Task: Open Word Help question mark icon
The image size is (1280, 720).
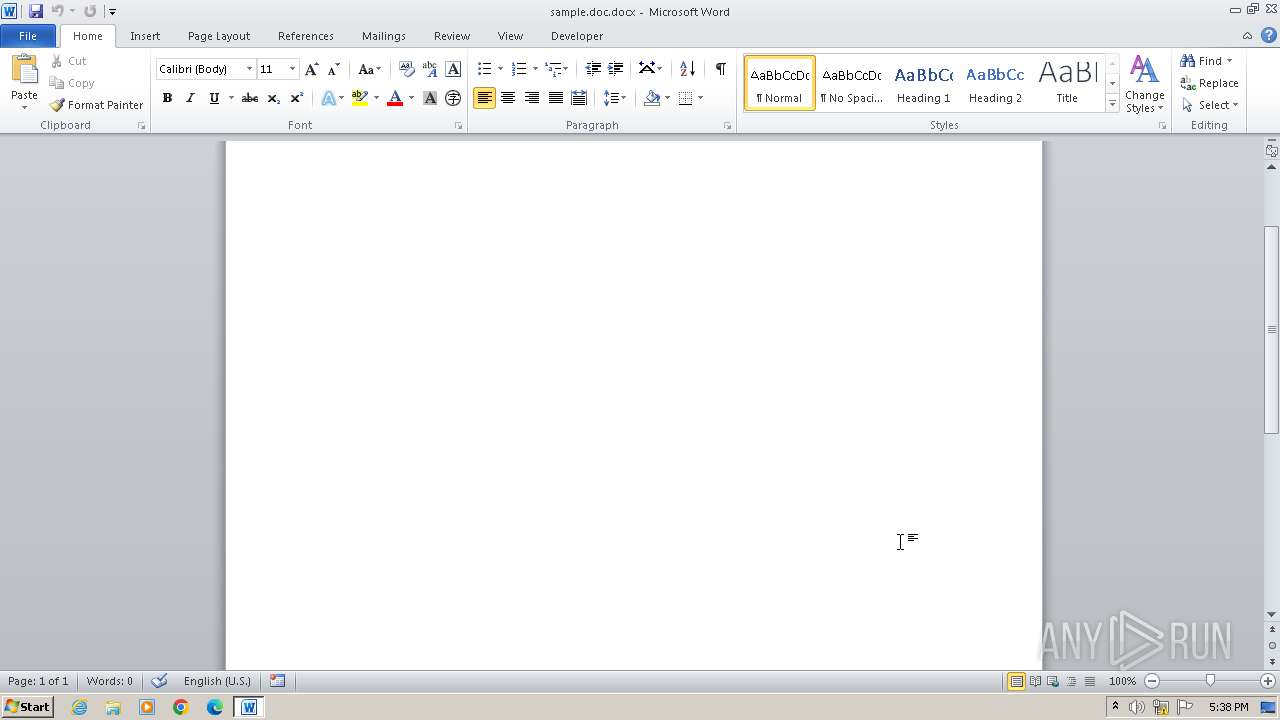Action: [1269, 35]
